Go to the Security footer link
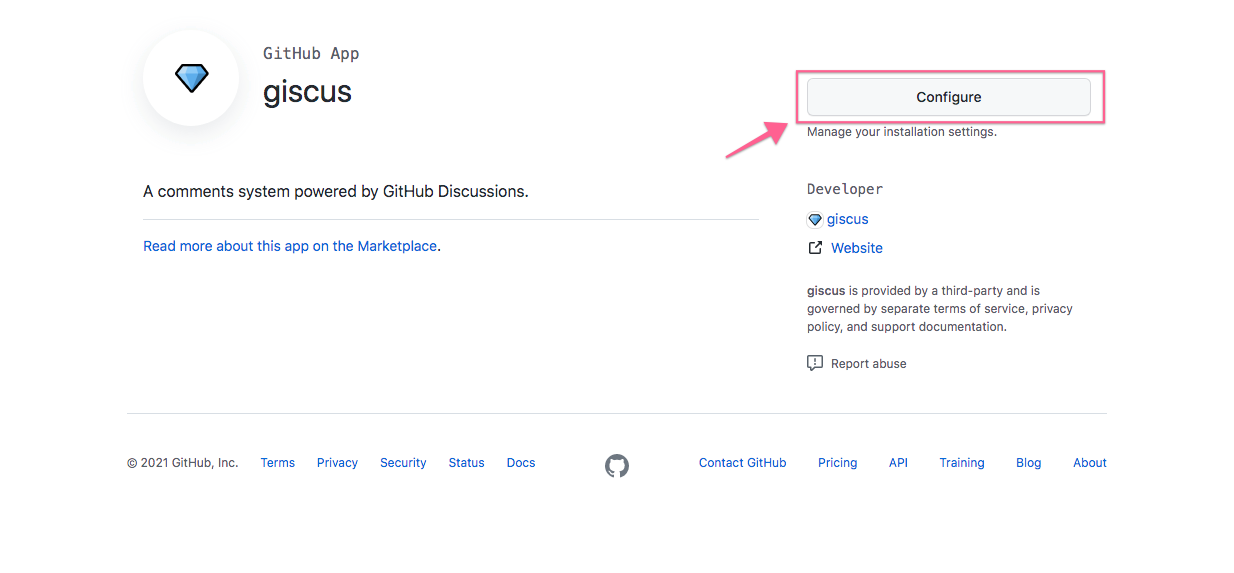Viewport: 1234px width, 573px height. (x=403, y=463)
